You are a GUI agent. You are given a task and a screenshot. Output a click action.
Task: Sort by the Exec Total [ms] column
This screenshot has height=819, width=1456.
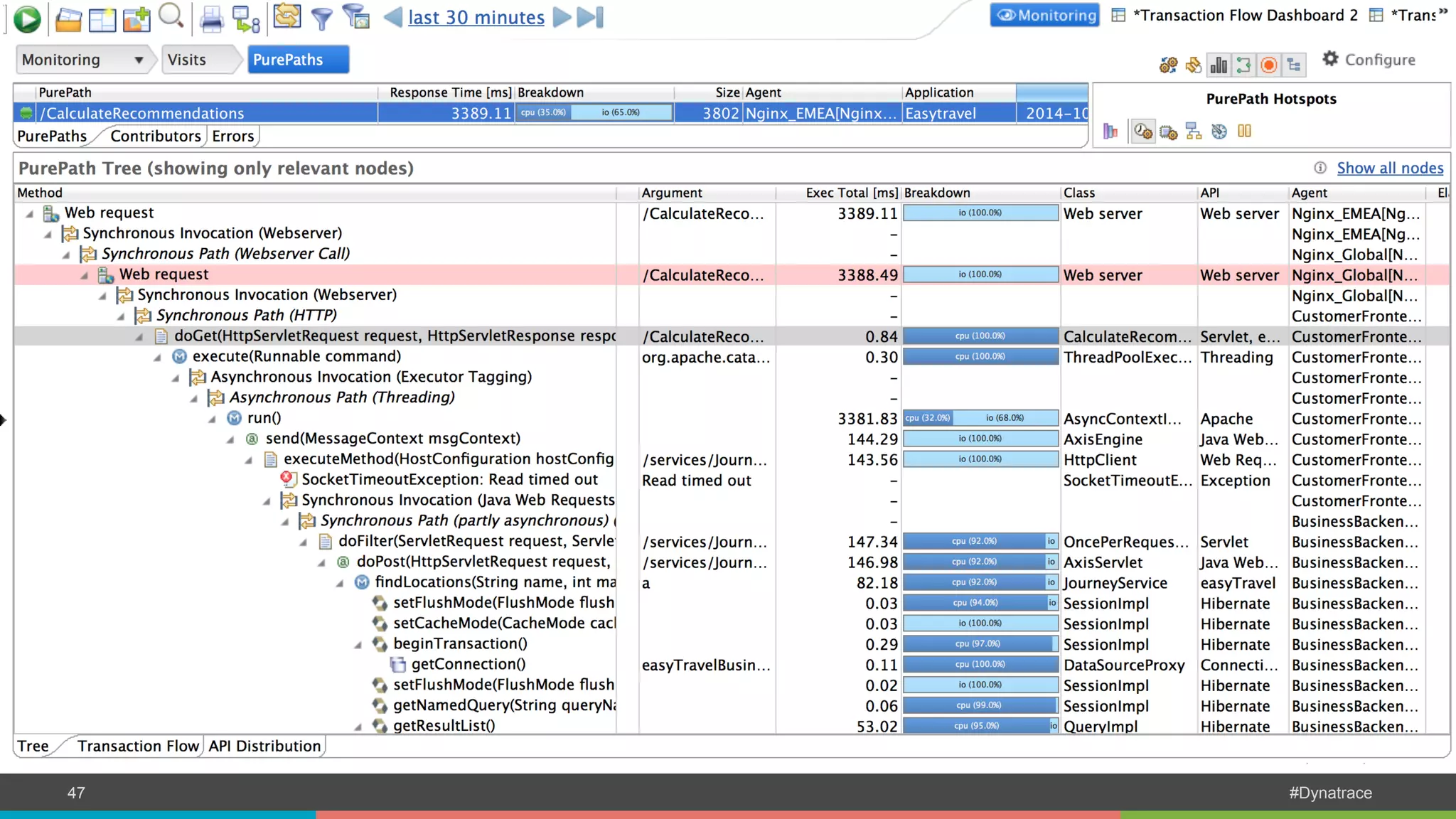(x=839, y=193)
